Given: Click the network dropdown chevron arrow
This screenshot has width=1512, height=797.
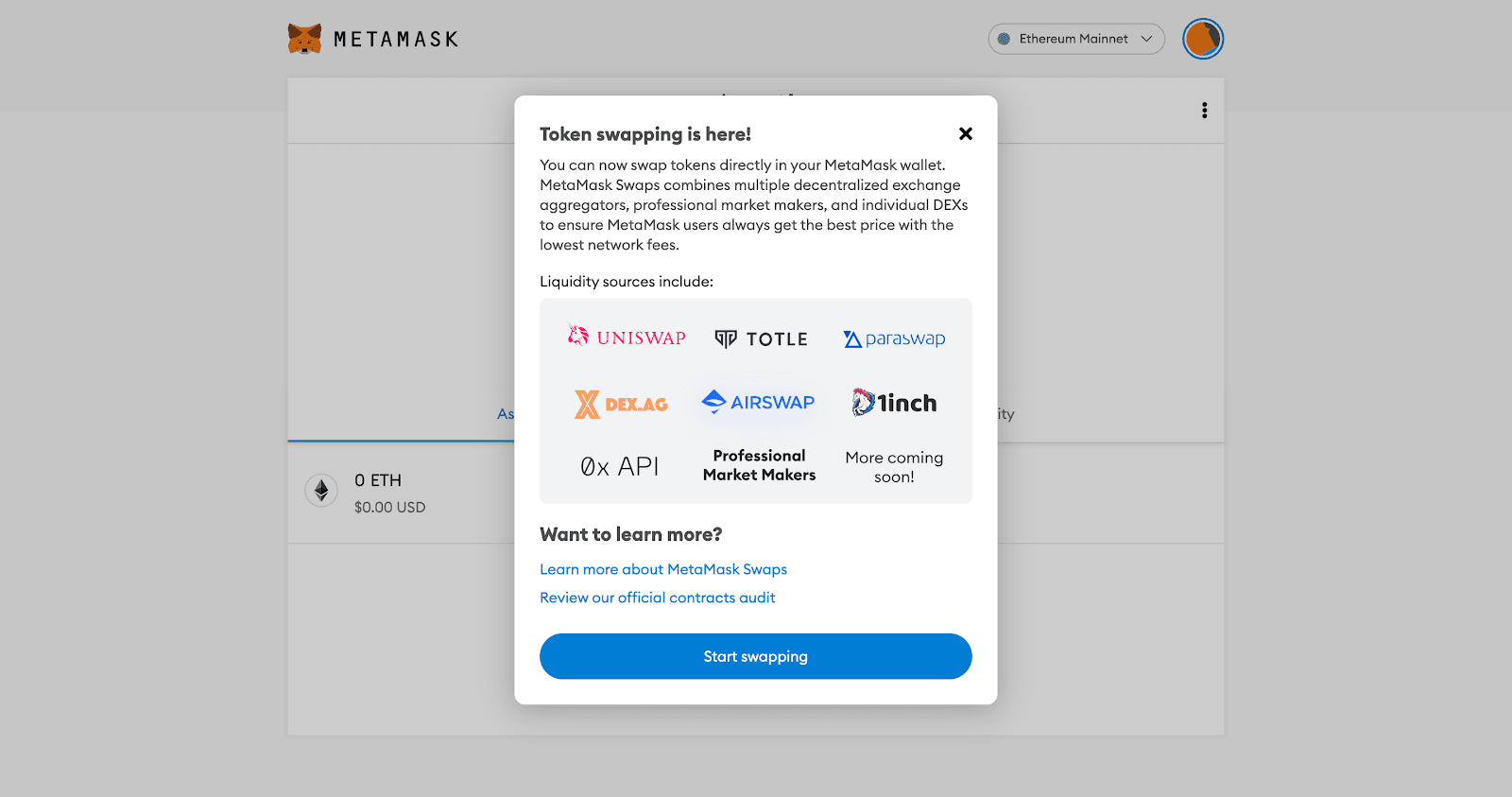Looking at the screenshot, I should click(1146, 39).
